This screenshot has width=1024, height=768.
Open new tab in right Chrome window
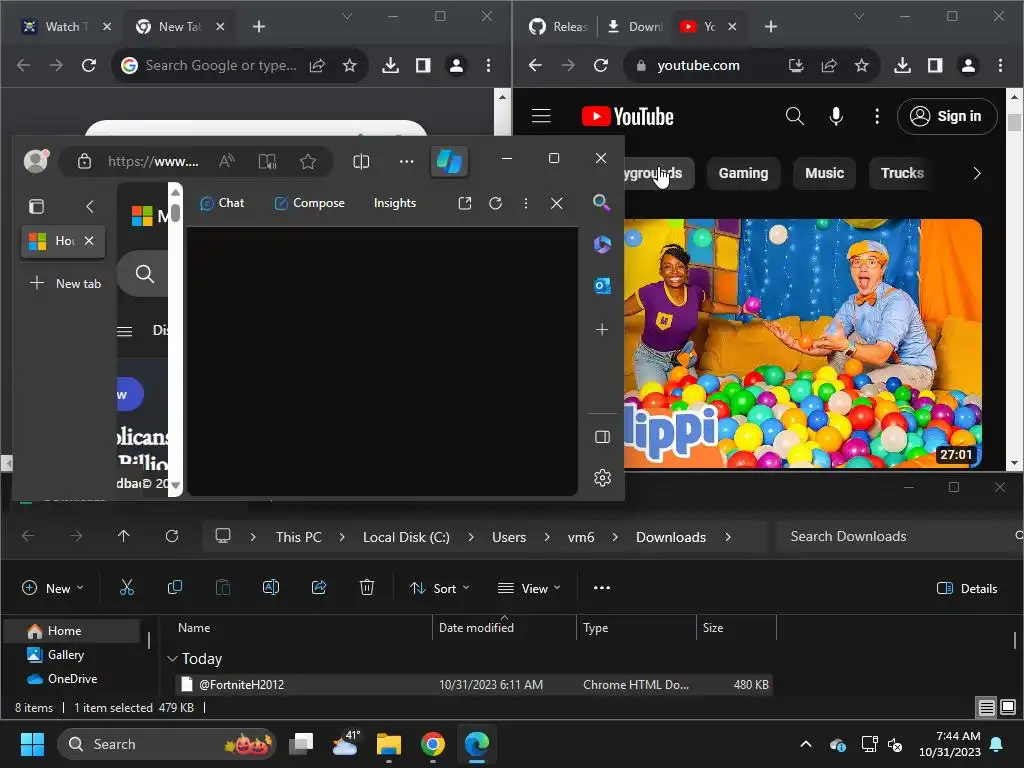(x=771, y=27)
